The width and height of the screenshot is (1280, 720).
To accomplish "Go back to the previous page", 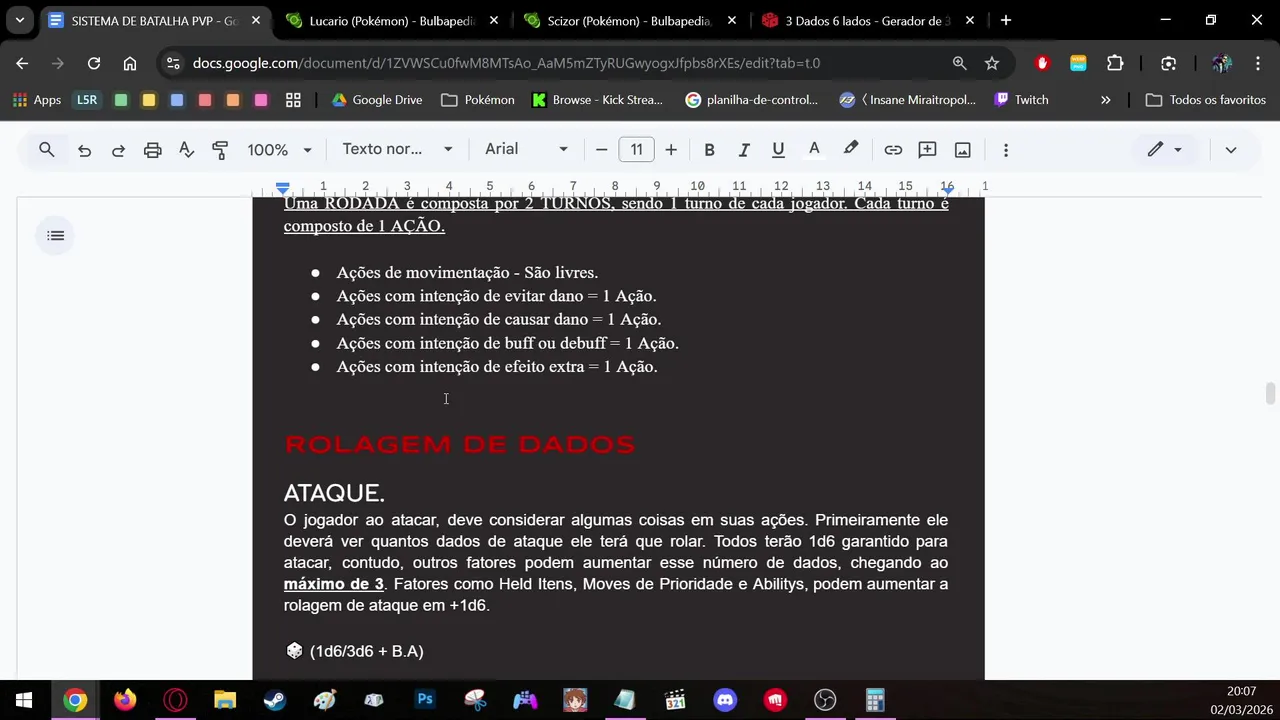I will (x=22, y=63).
